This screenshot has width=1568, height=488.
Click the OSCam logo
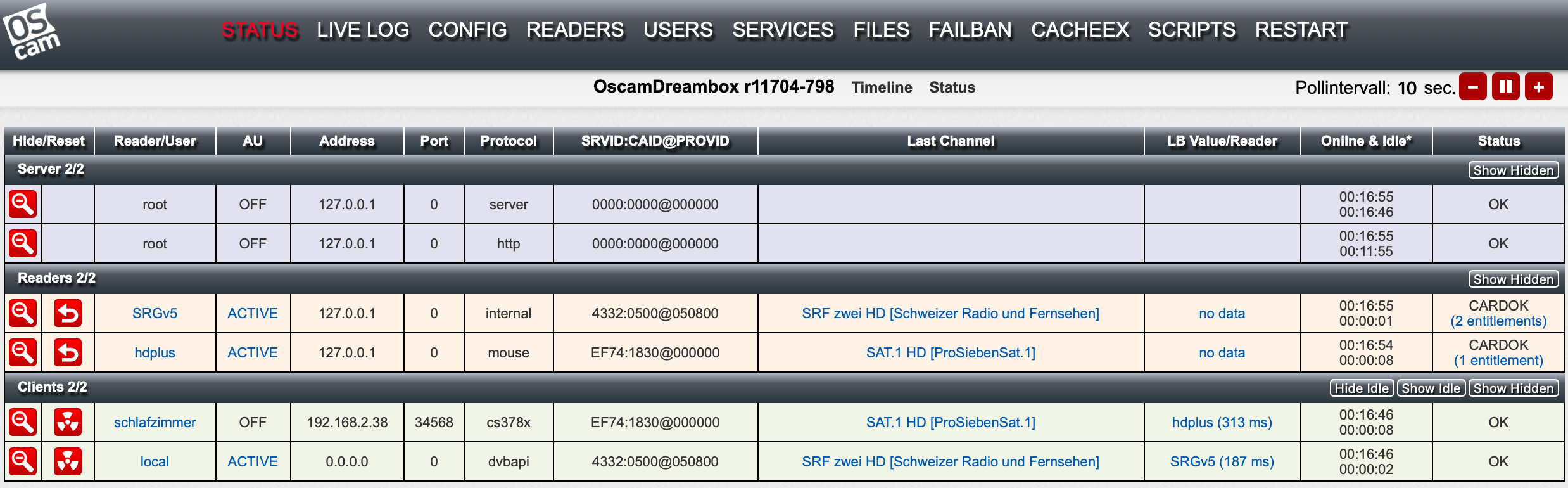click(30, 32)
